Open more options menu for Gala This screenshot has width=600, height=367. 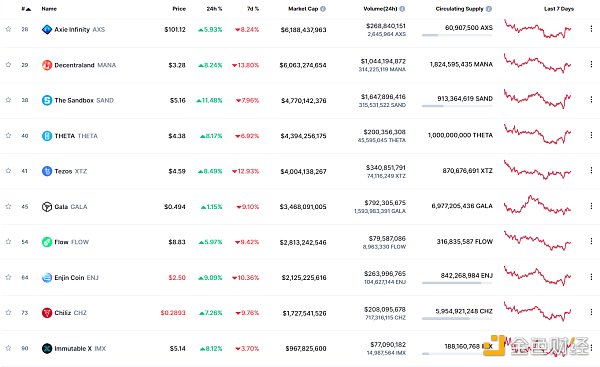591,206
